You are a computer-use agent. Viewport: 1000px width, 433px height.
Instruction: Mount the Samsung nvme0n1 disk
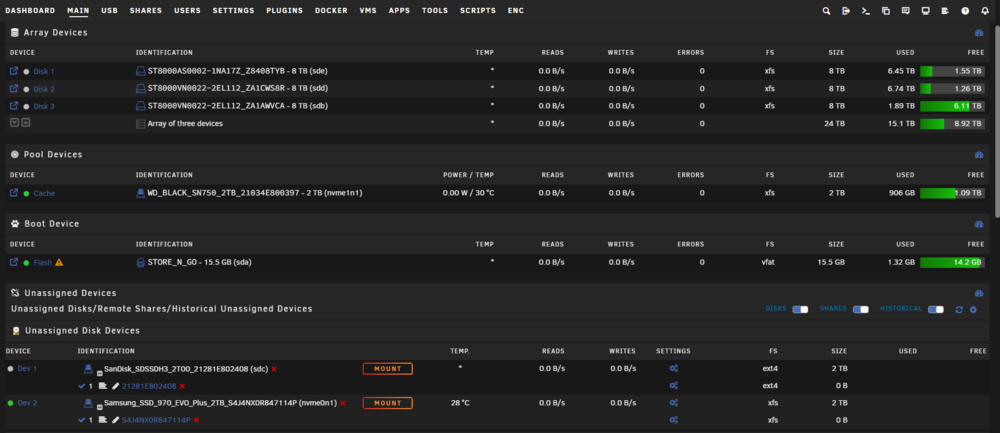tap(388, 403)
